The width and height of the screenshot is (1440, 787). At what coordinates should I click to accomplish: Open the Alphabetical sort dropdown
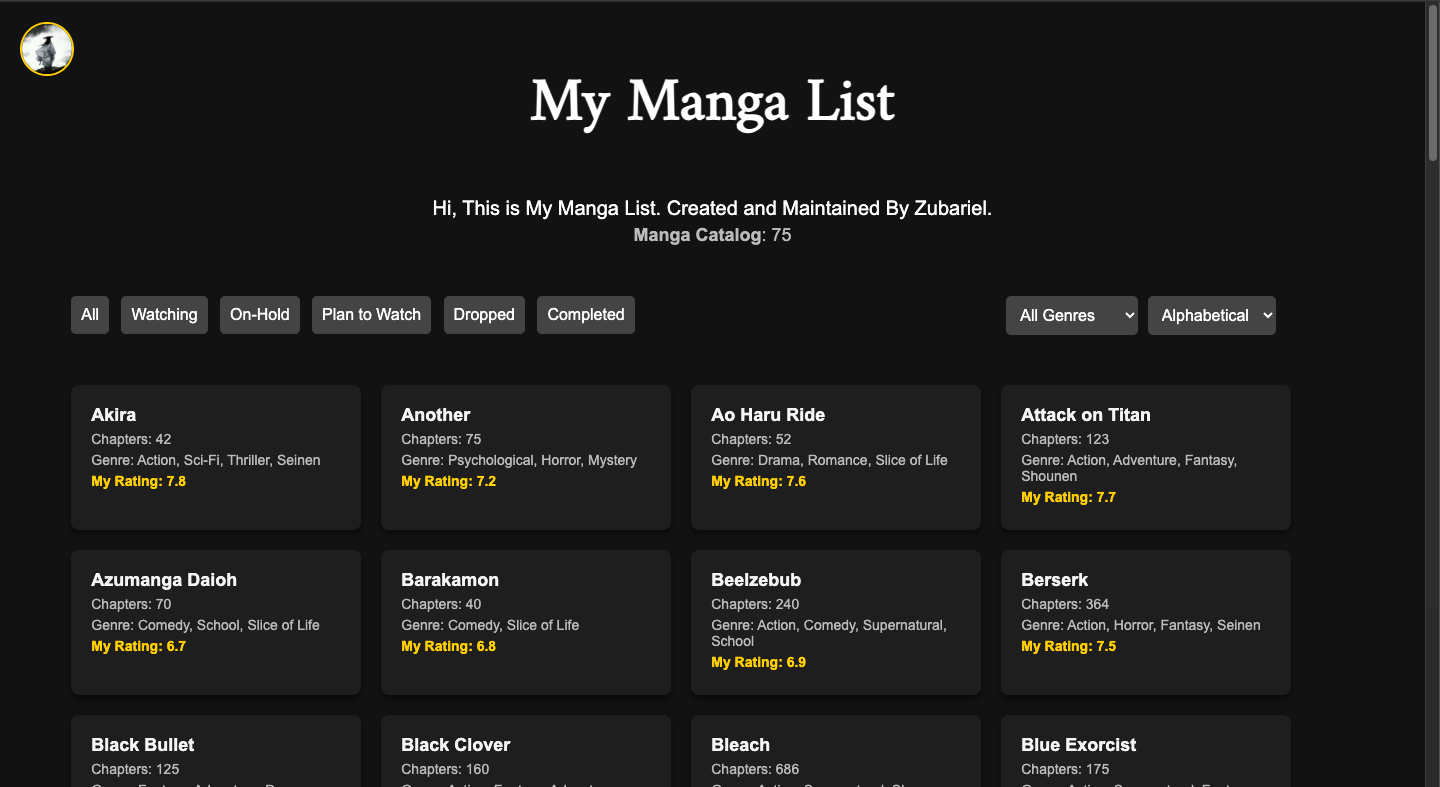(x=1211, y=315)
